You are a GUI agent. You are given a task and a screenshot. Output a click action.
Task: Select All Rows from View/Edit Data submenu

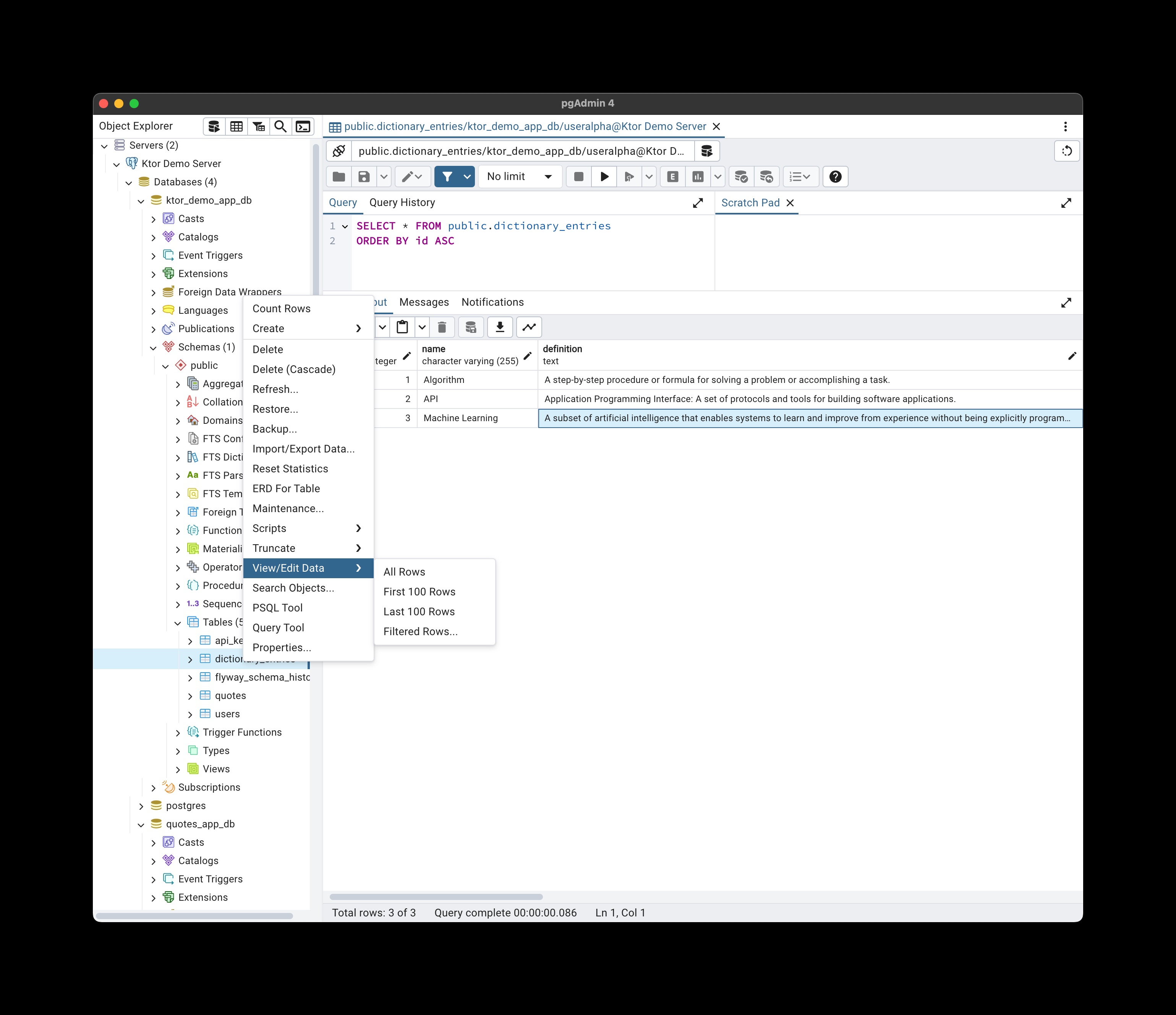pos(404,572)
